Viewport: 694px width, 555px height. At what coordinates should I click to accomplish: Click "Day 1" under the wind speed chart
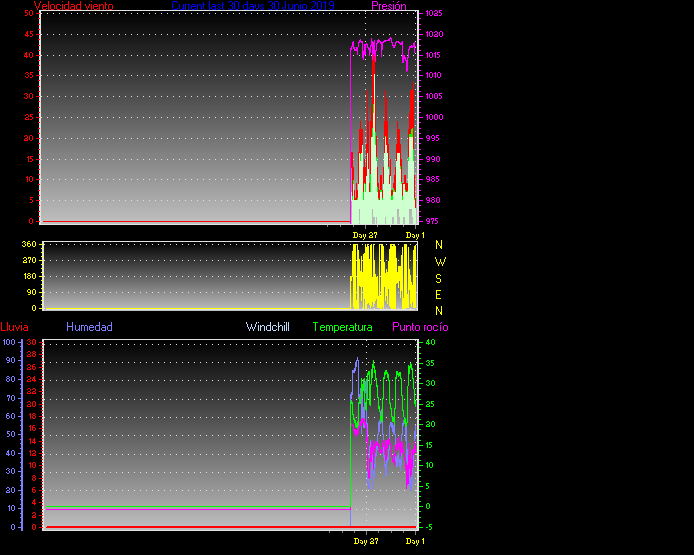coord(415,235)
